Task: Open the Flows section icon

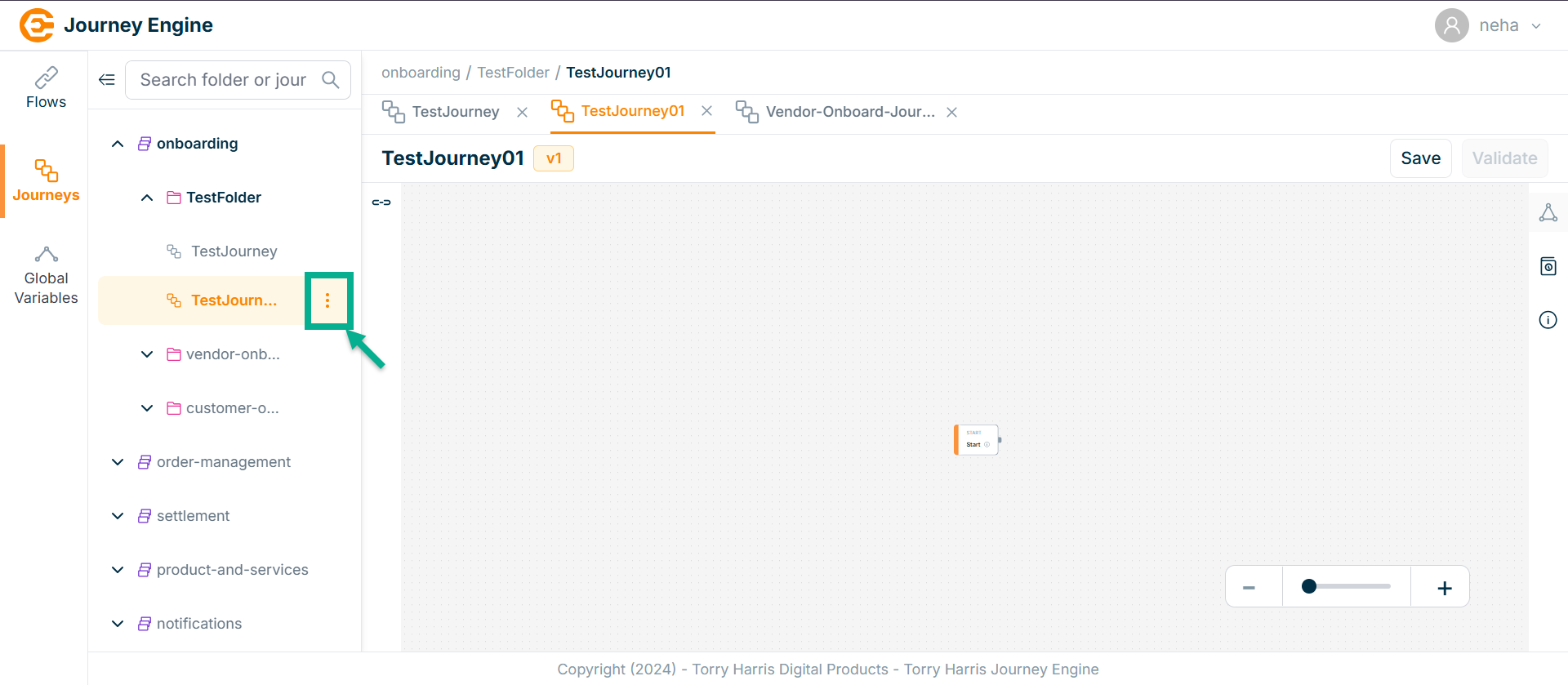Action: coord(46,78)
